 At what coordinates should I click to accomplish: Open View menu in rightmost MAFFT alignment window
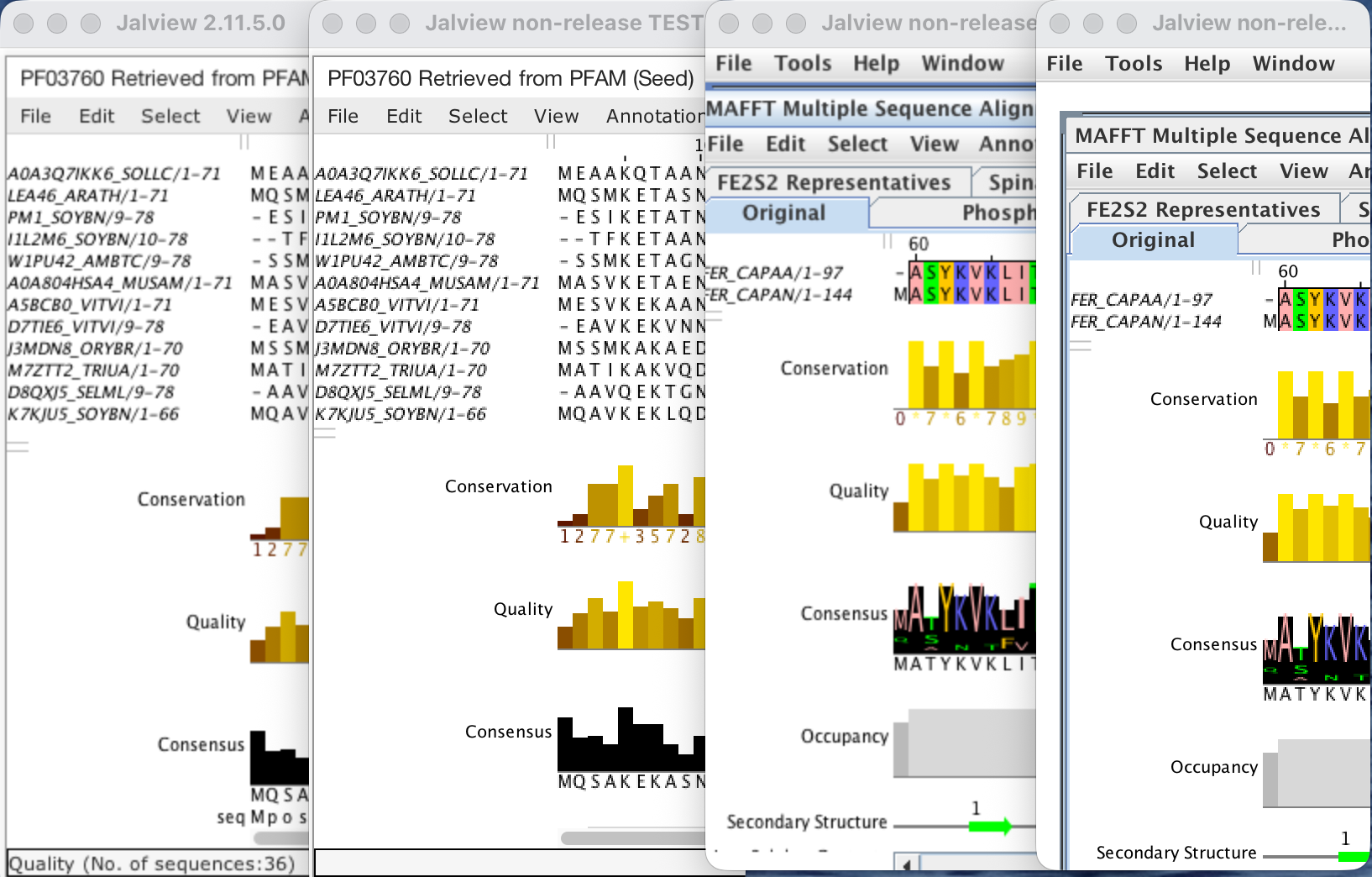[x=1303, y=171]
